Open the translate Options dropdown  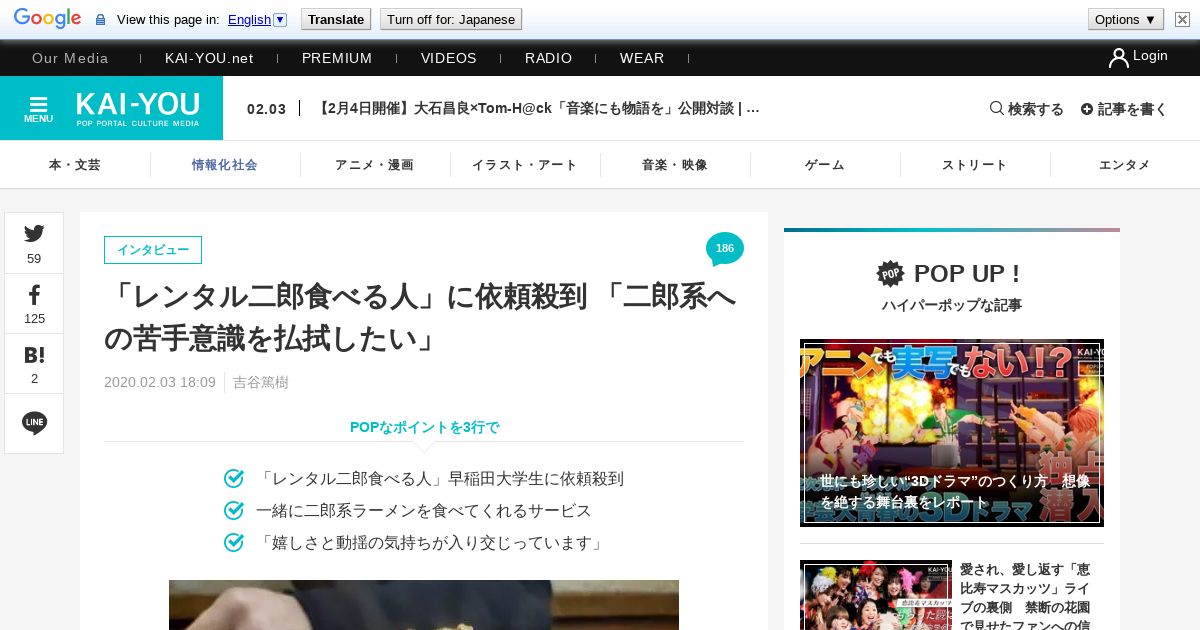click(1125, 20)
